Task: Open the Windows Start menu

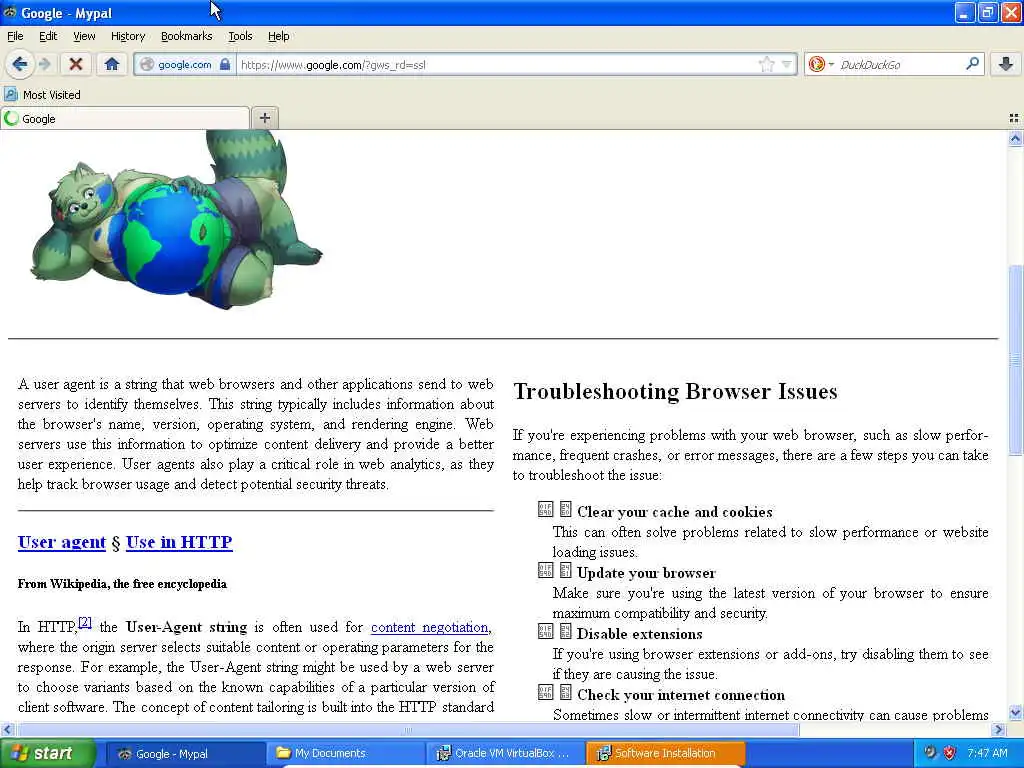Action: [47, 754]
